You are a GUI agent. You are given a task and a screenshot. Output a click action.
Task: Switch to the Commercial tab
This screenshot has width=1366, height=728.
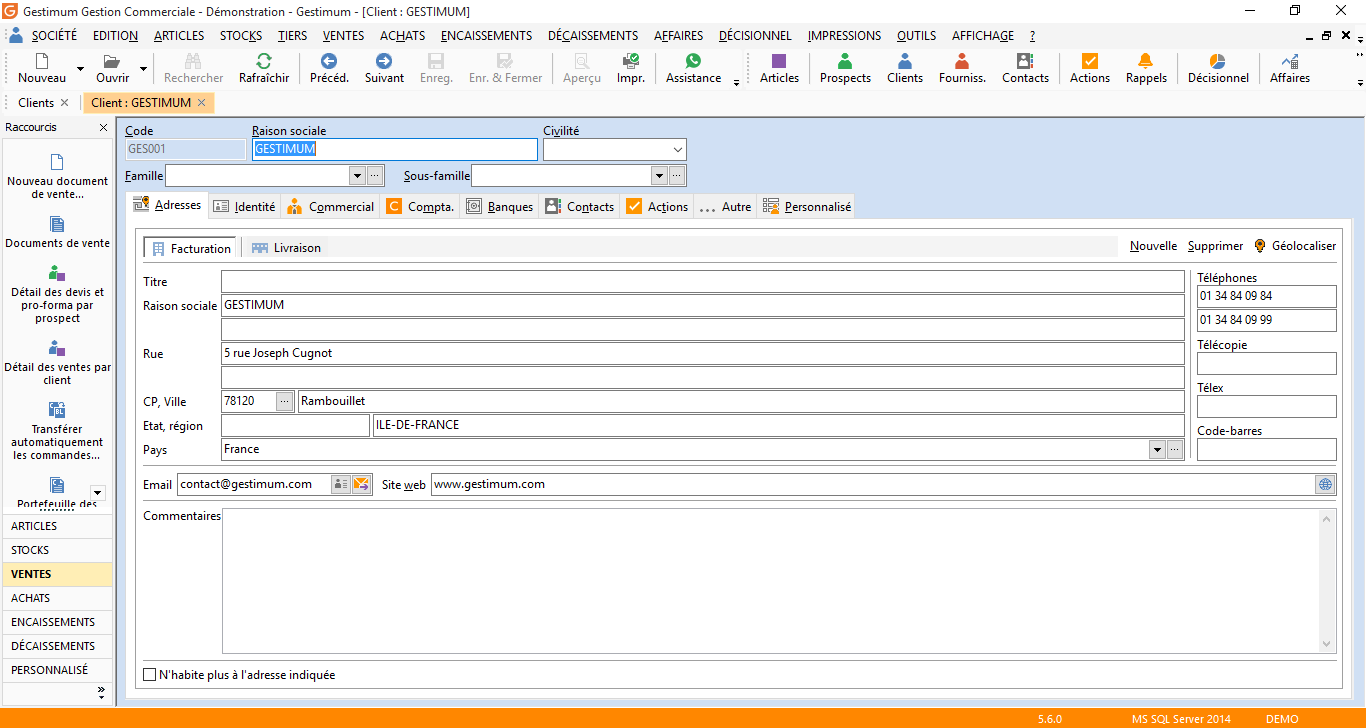[331, 207]
